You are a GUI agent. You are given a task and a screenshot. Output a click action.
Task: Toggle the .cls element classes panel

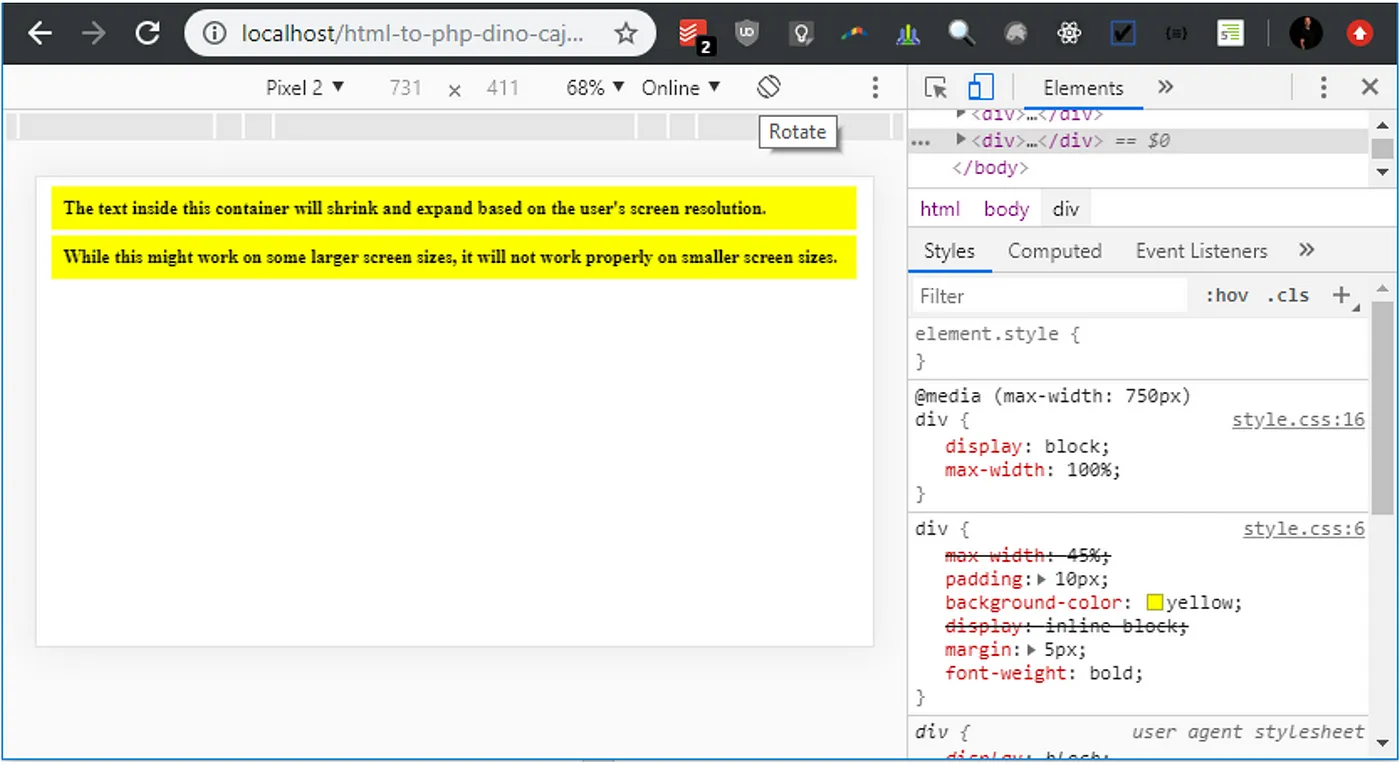coord(1287,295)
